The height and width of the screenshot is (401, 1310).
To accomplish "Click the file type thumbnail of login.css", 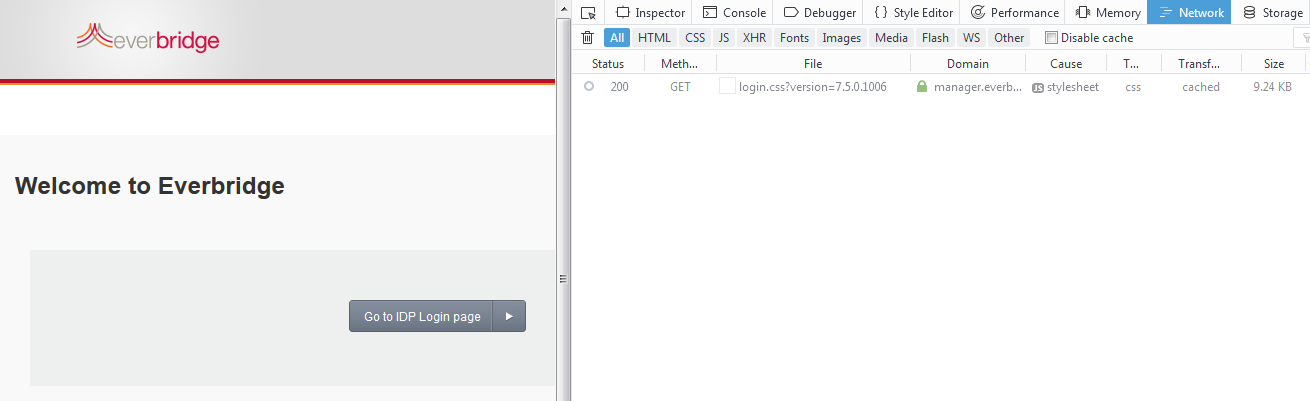I will [x=728, y=87].
